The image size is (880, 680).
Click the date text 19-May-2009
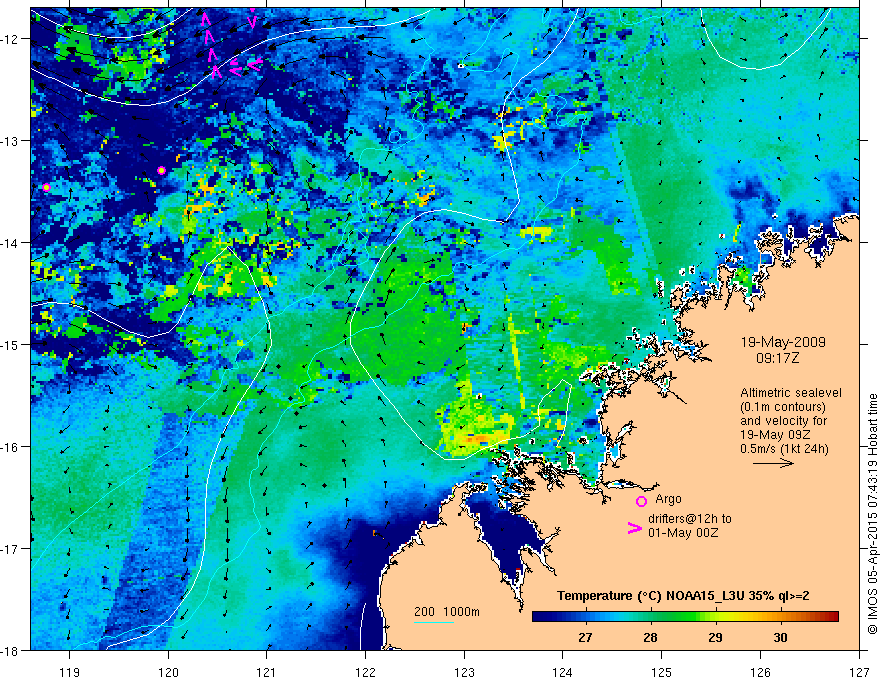coord(783,342)
